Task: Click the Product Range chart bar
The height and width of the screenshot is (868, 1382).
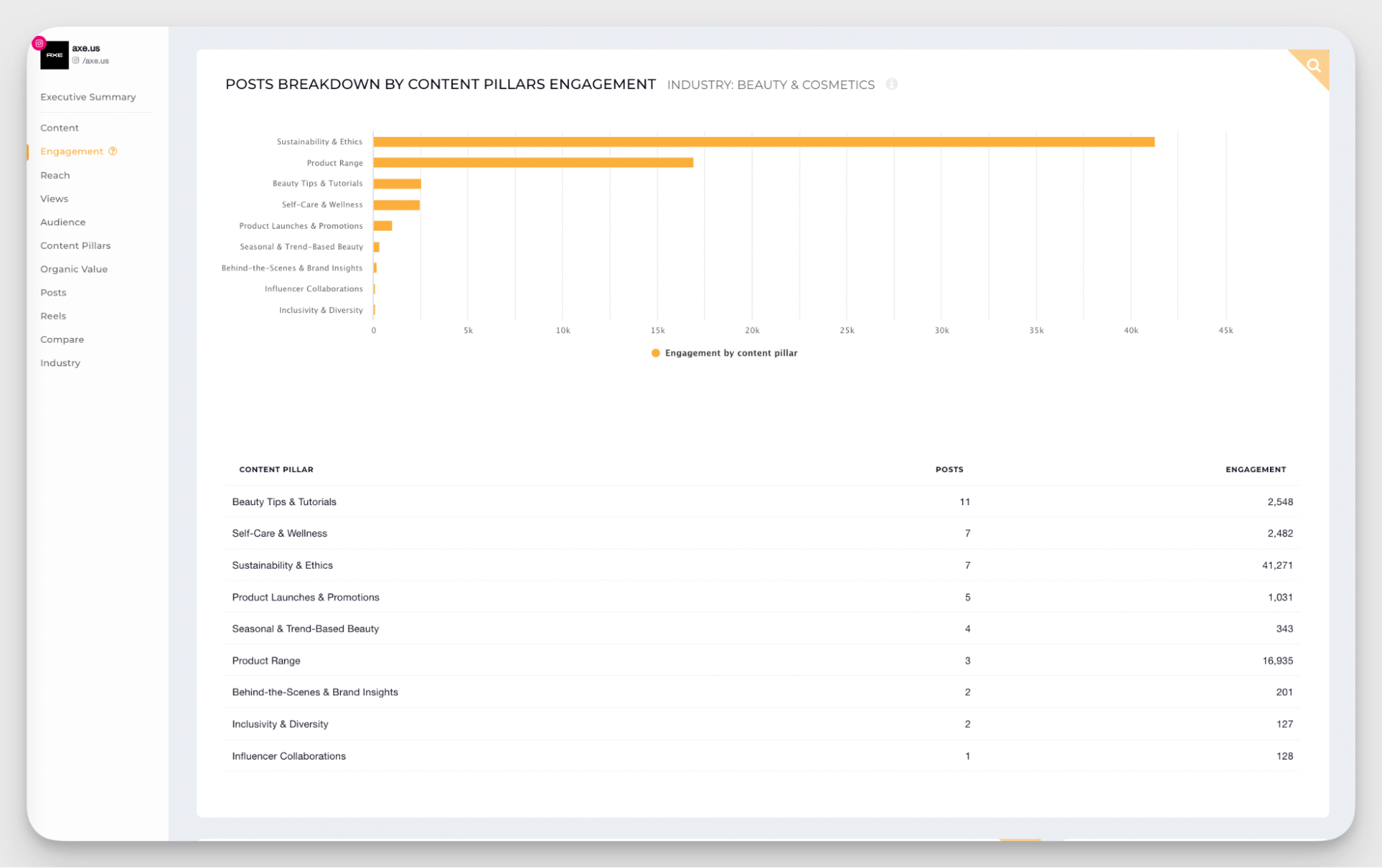Action: (533, 163)
